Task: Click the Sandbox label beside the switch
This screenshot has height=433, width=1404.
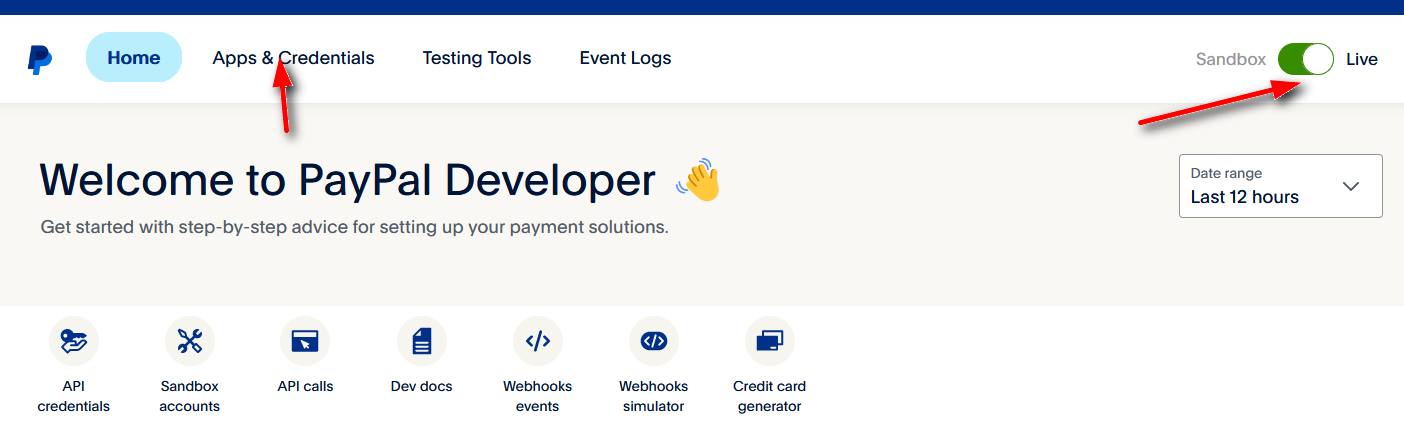Action: click(x=1230, y=59)
